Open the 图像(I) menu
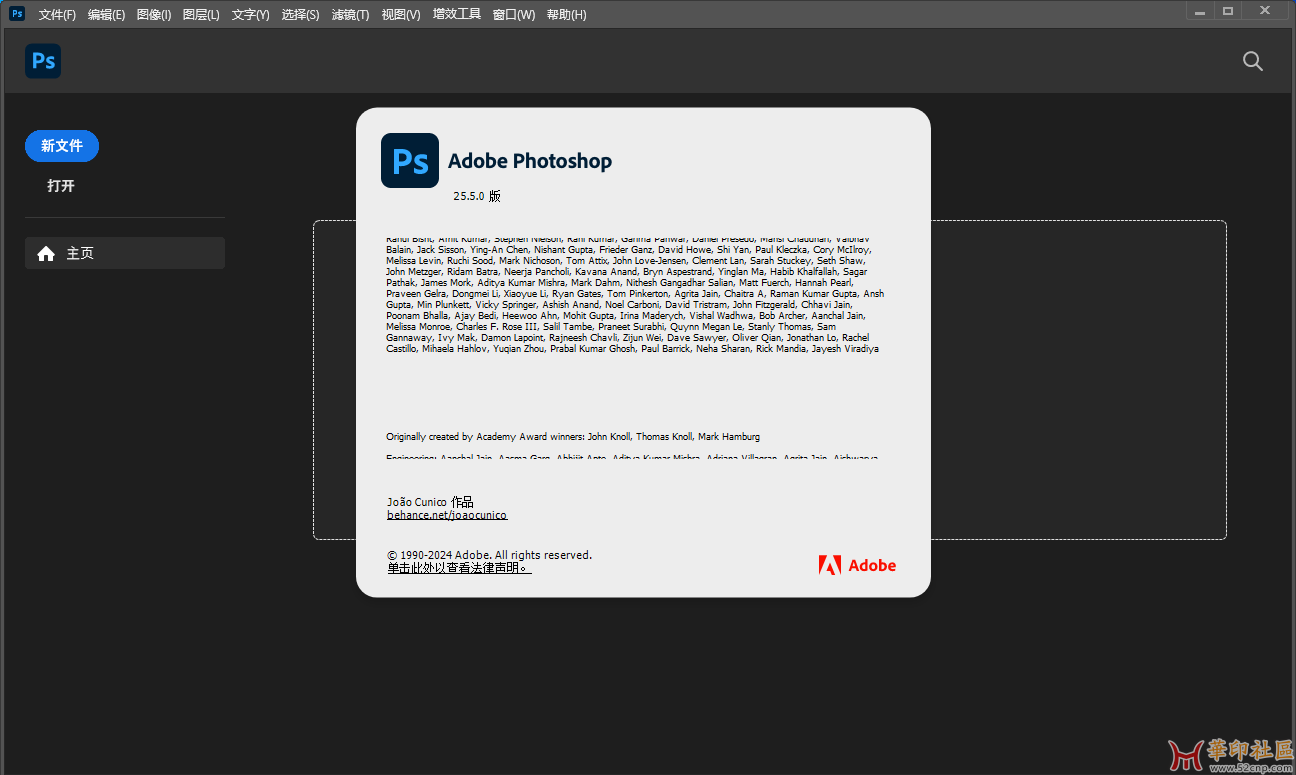This screenshot has width=1296, height=775. 154,15
